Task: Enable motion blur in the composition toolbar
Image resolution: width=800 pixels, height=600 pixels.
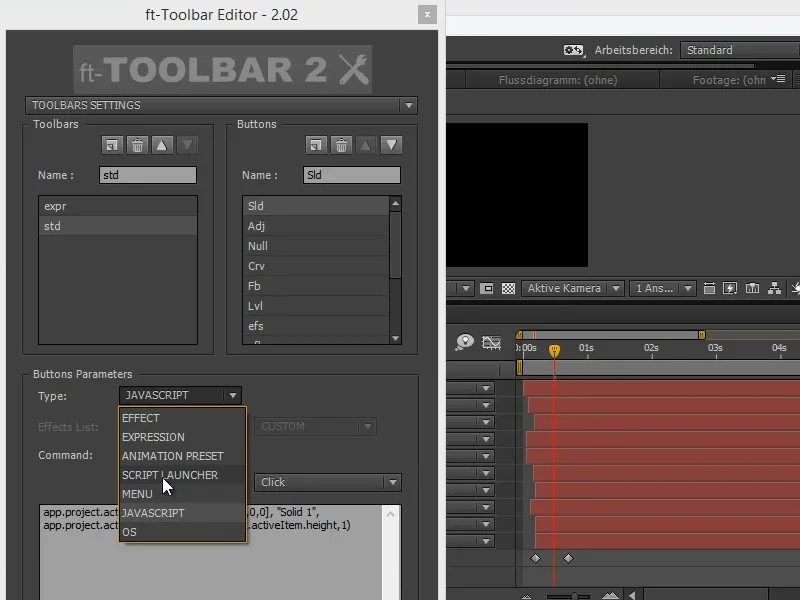Action: coord(729,288)
